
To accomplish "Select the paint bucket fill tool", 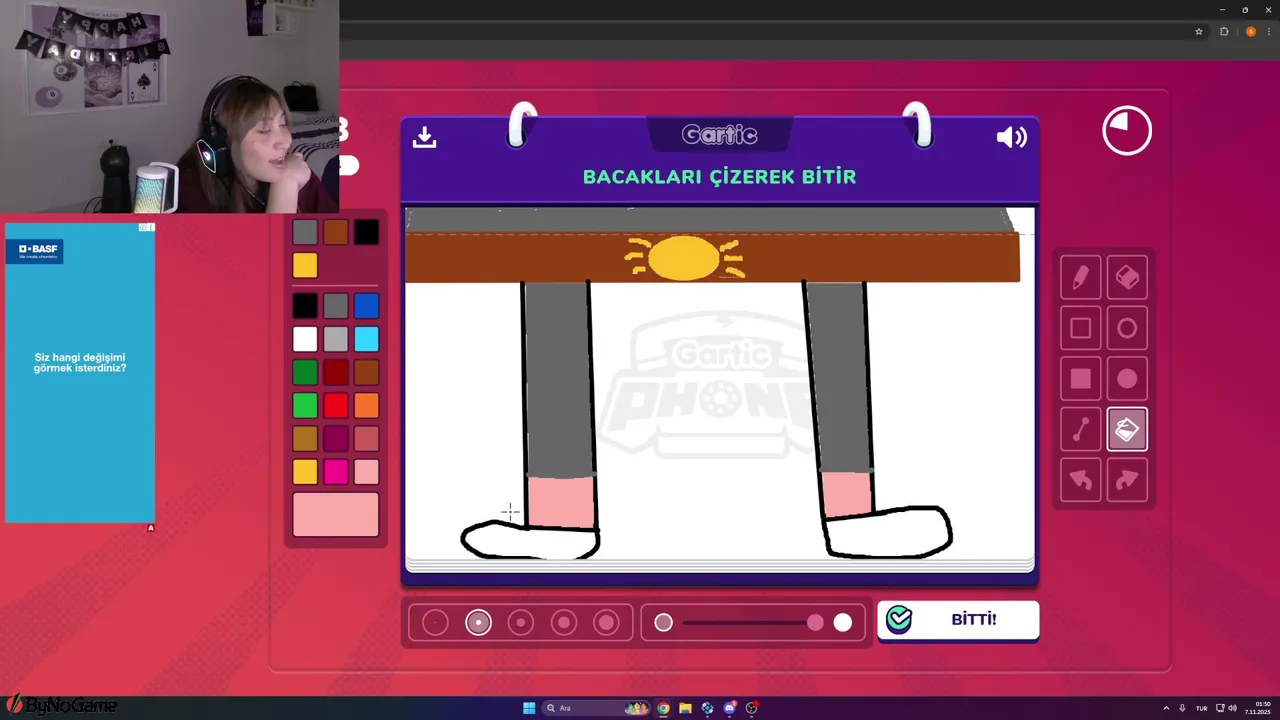I will pyautogui.click(x=1127, y=430).
